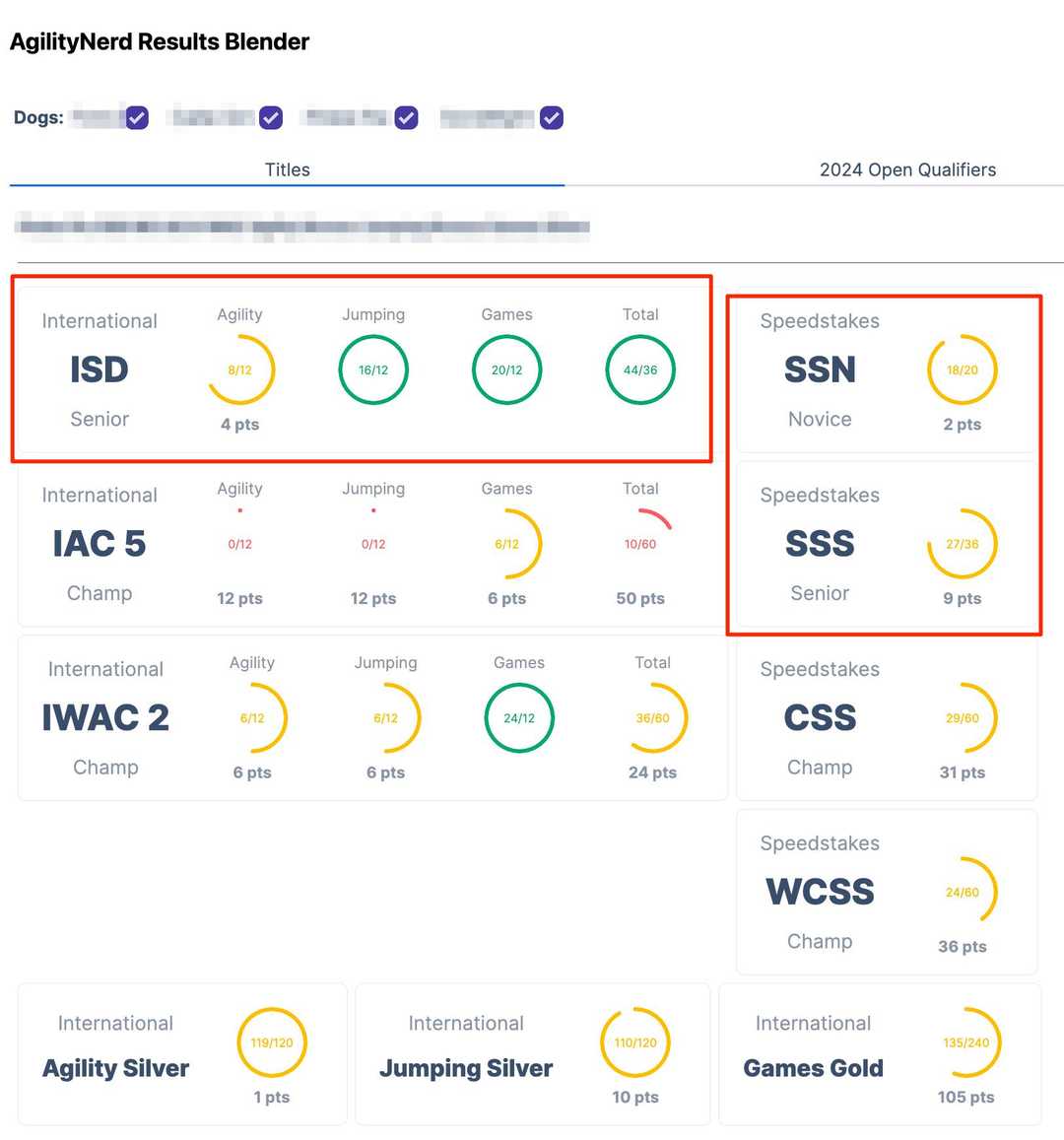Image resolution: width=1064 pixels, height=1140 pixels.
Task: Open the 2024 Open Qualifiers tab
Action: [907, 169]
